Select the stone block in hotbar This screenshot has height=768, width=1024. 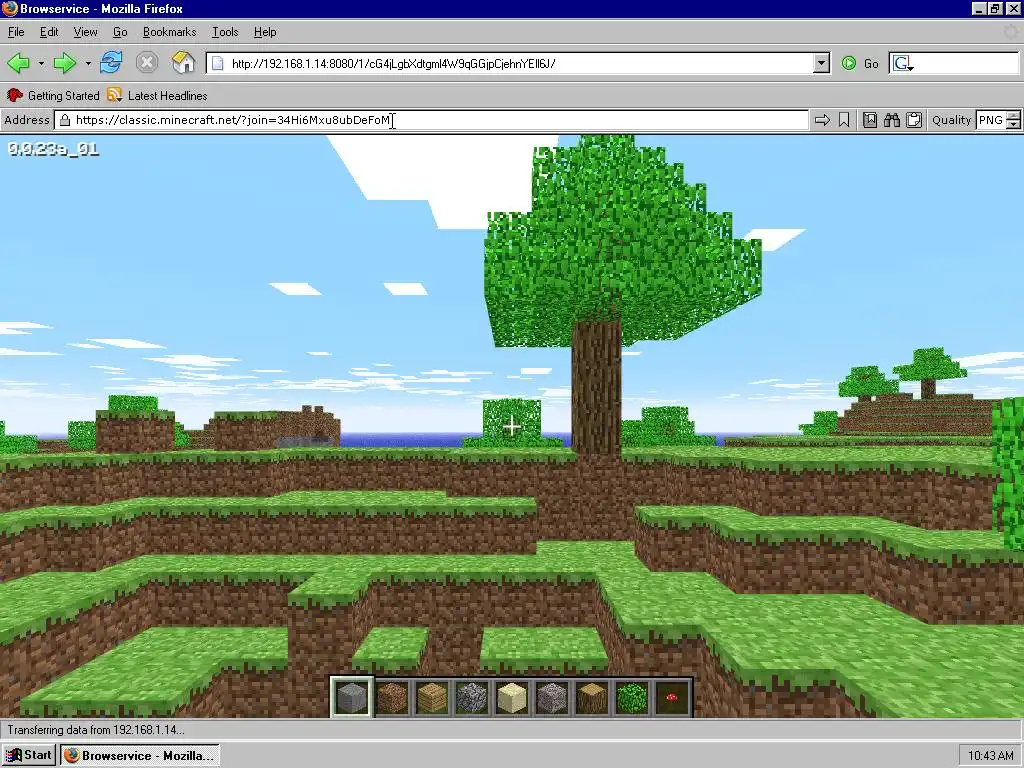point(352,697)
